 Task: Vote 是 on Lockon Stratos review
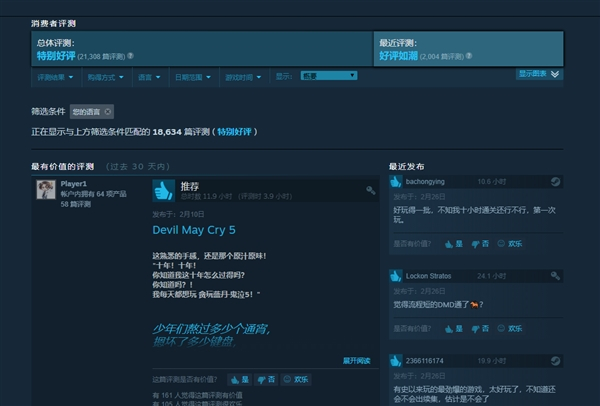pos(454,329)
